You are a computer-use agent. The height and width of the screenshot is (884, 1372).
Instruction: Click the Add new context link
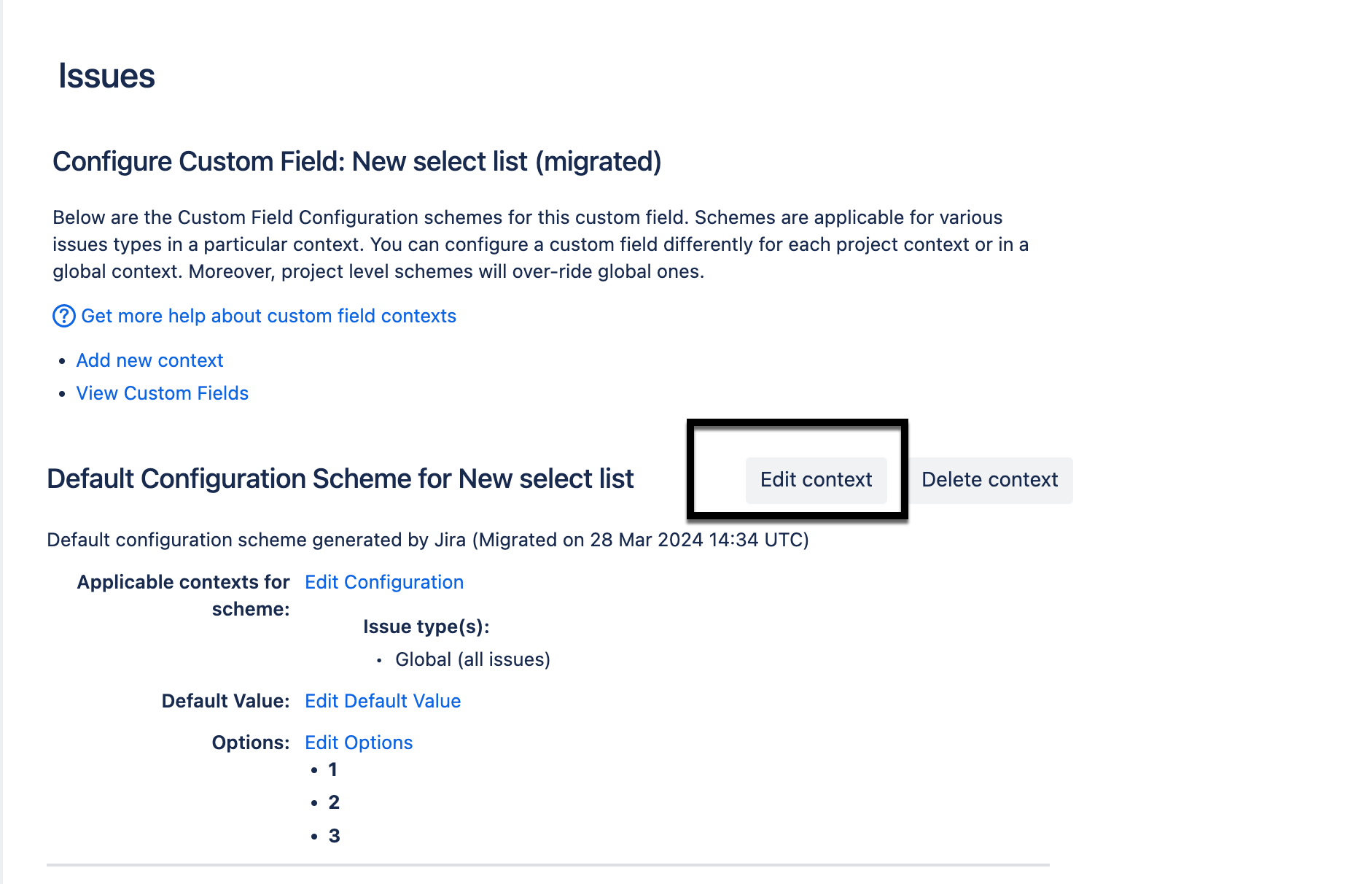click(149, 360)
